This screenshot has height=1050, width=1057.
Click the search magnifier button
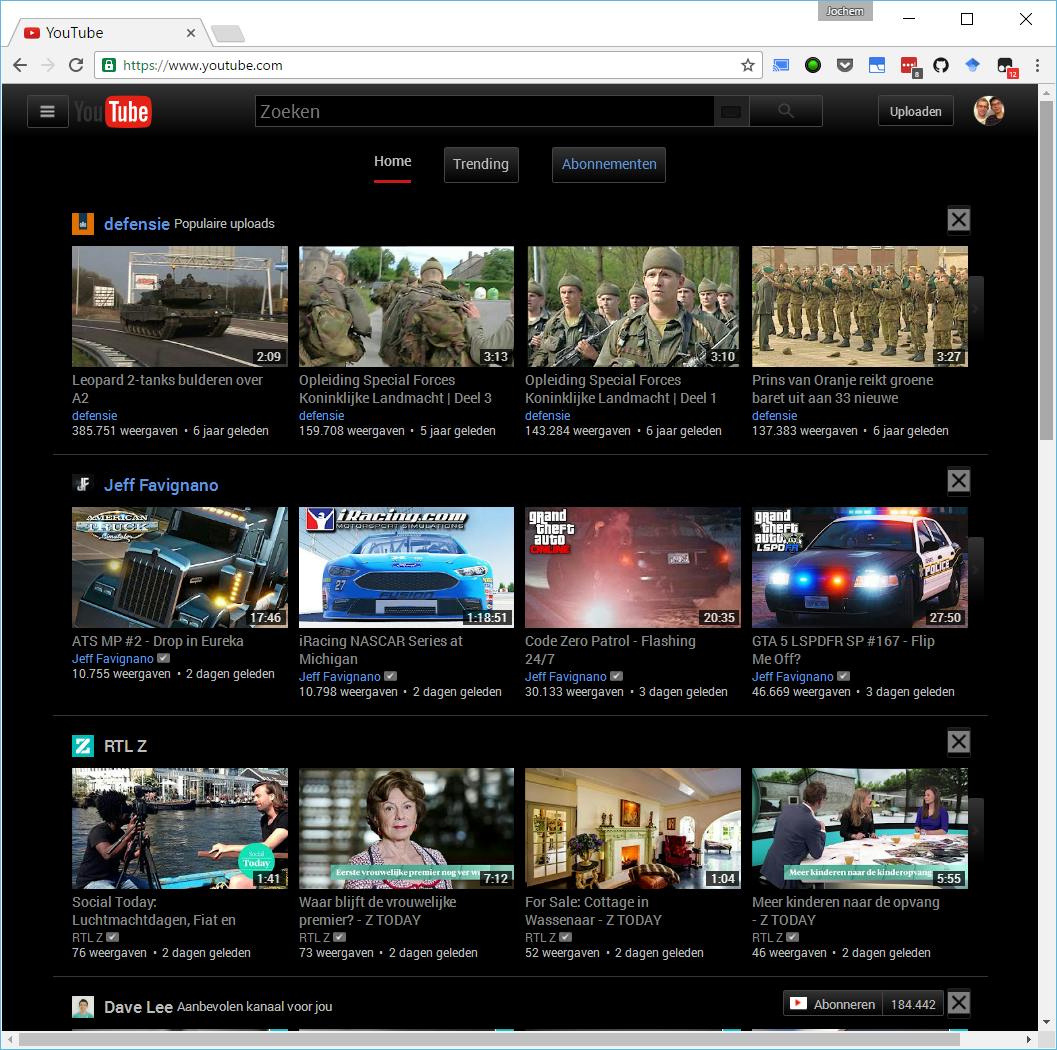click(785, 111)
